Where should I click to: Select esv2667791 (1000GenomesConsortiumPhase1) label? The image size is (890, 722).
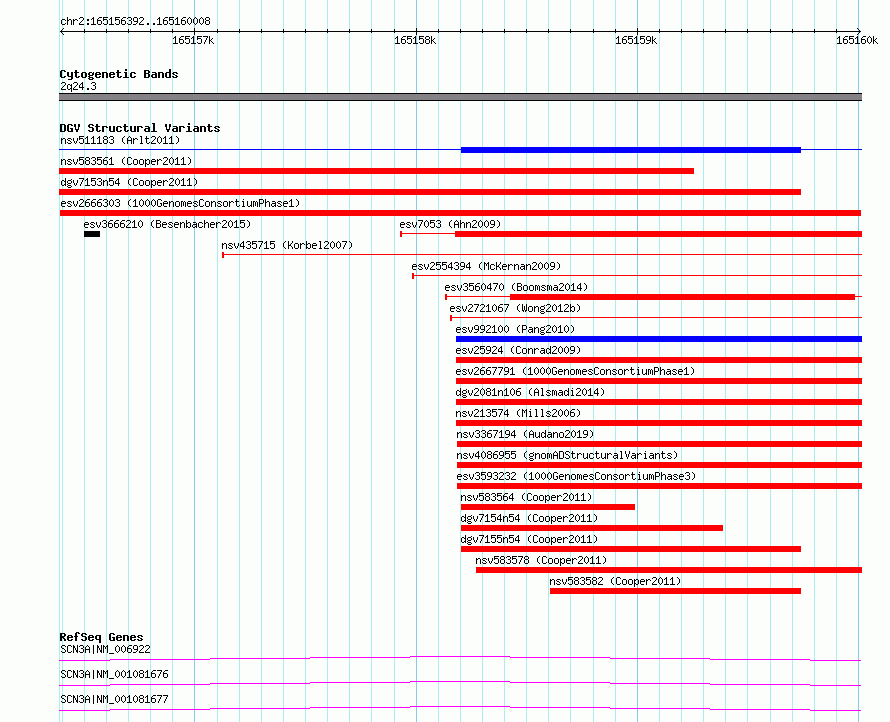[575, 371]
